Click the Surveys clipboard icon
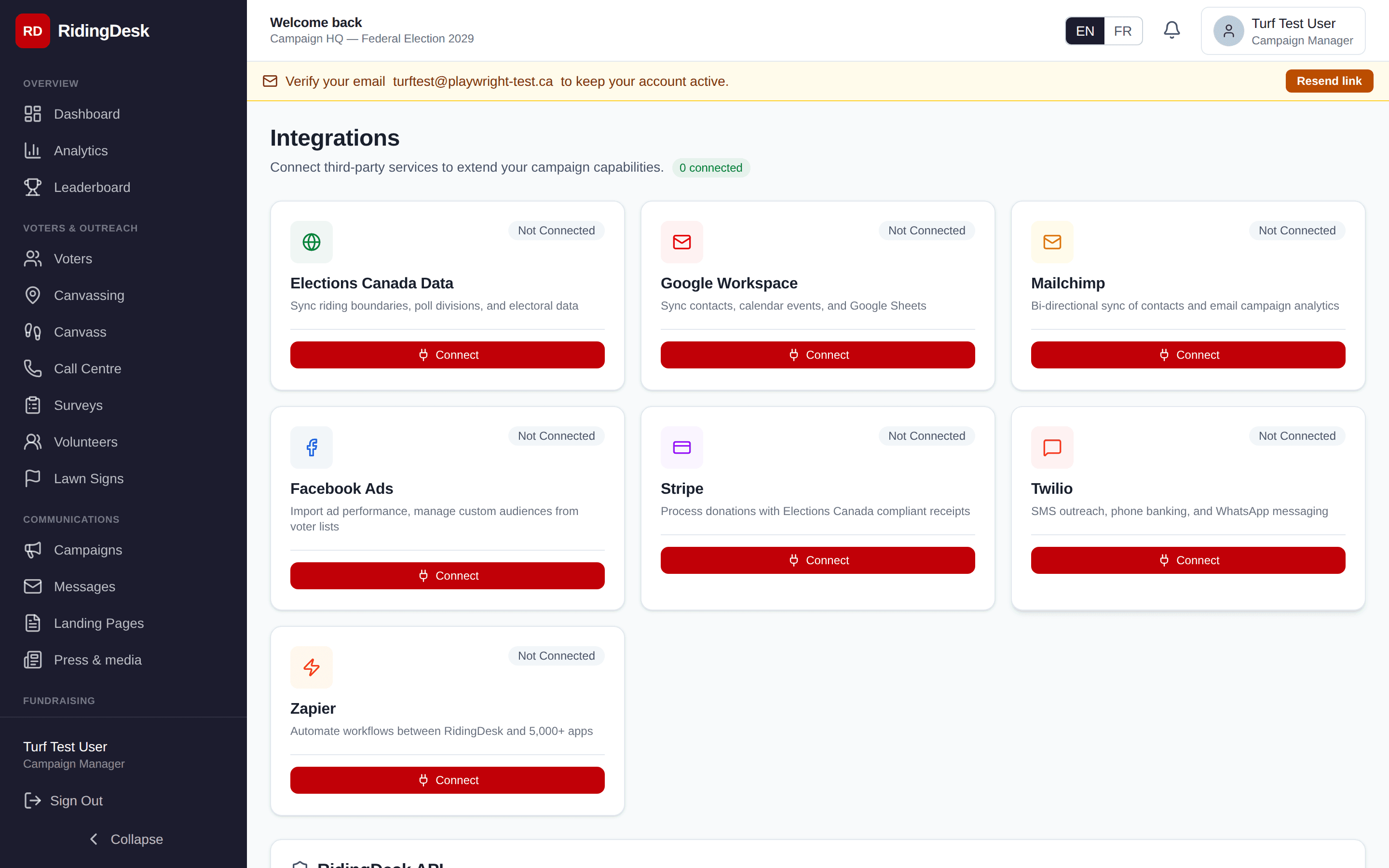The width and height of the screenshot is (1389, 868). (x=33, y=405)
